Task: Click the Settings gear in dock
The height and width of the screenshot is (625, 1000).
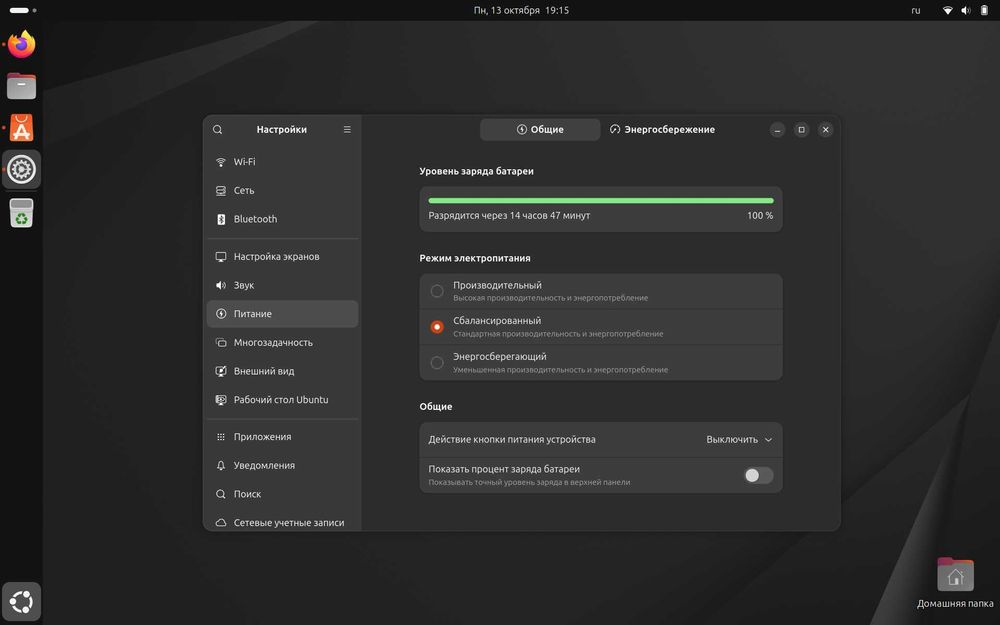Action: point(22,170)
